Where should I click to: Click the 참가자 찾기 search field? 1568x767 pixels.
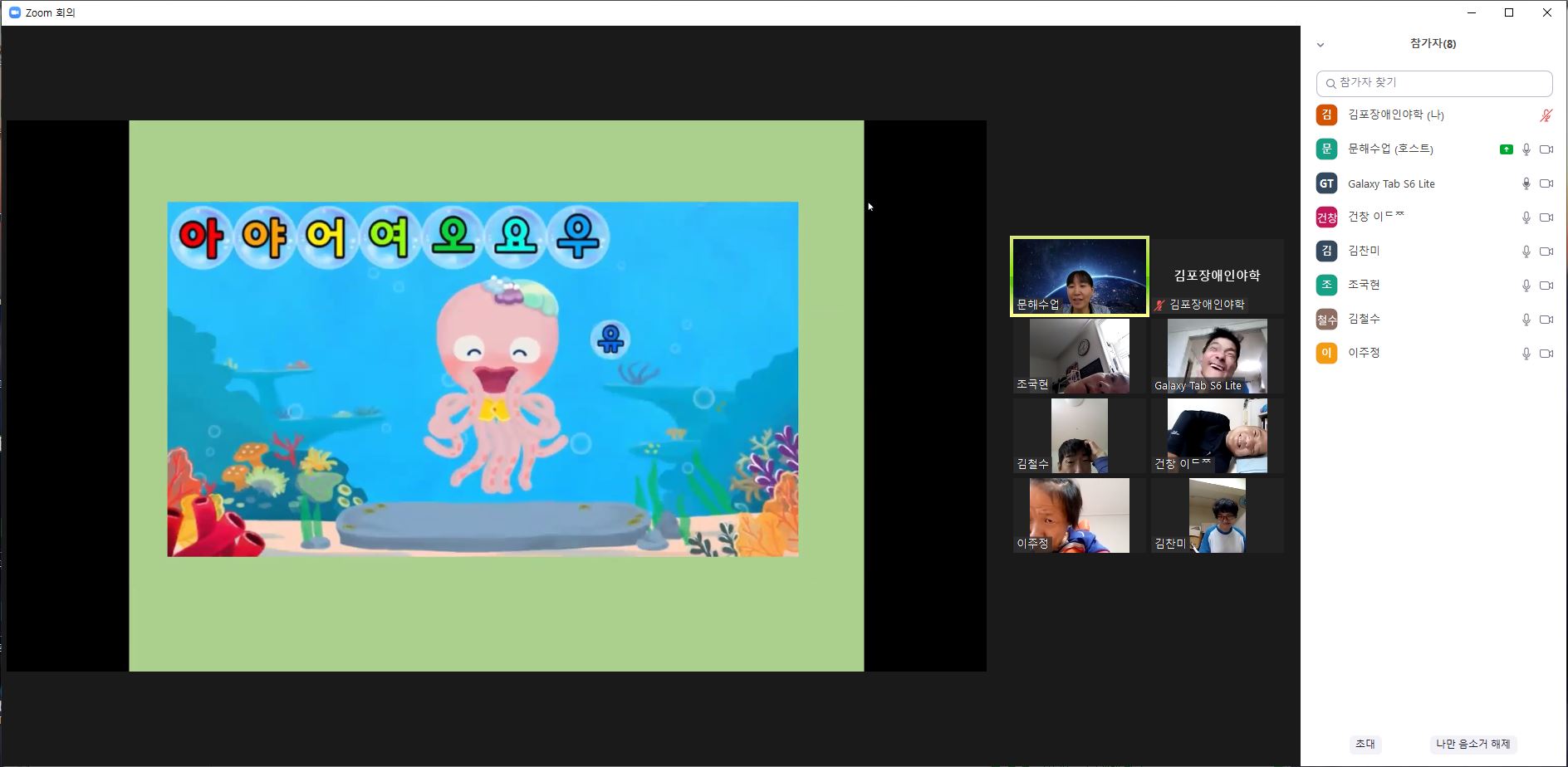click(1434, 83)
